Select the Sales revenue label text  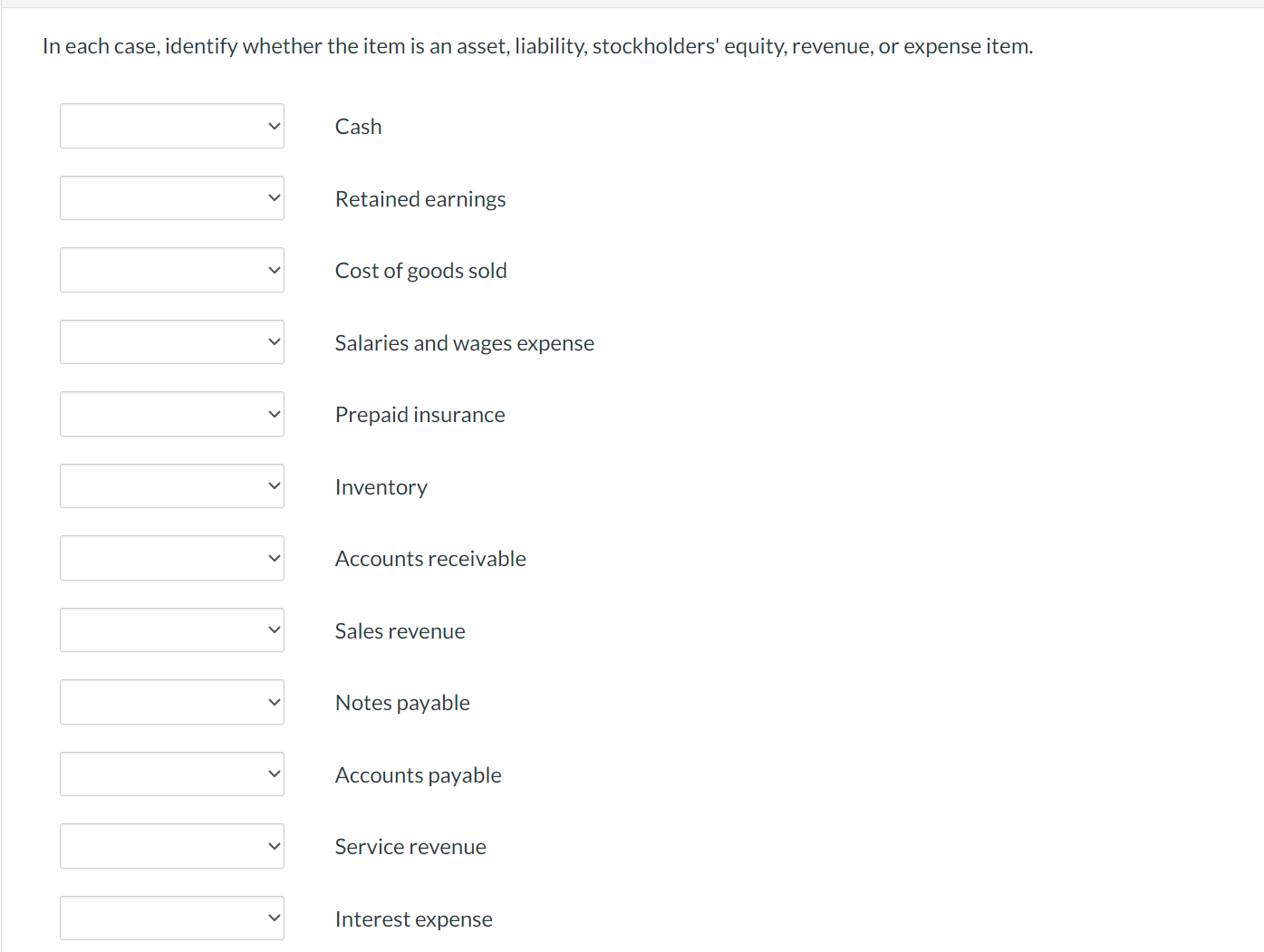(x=400, y=630)
